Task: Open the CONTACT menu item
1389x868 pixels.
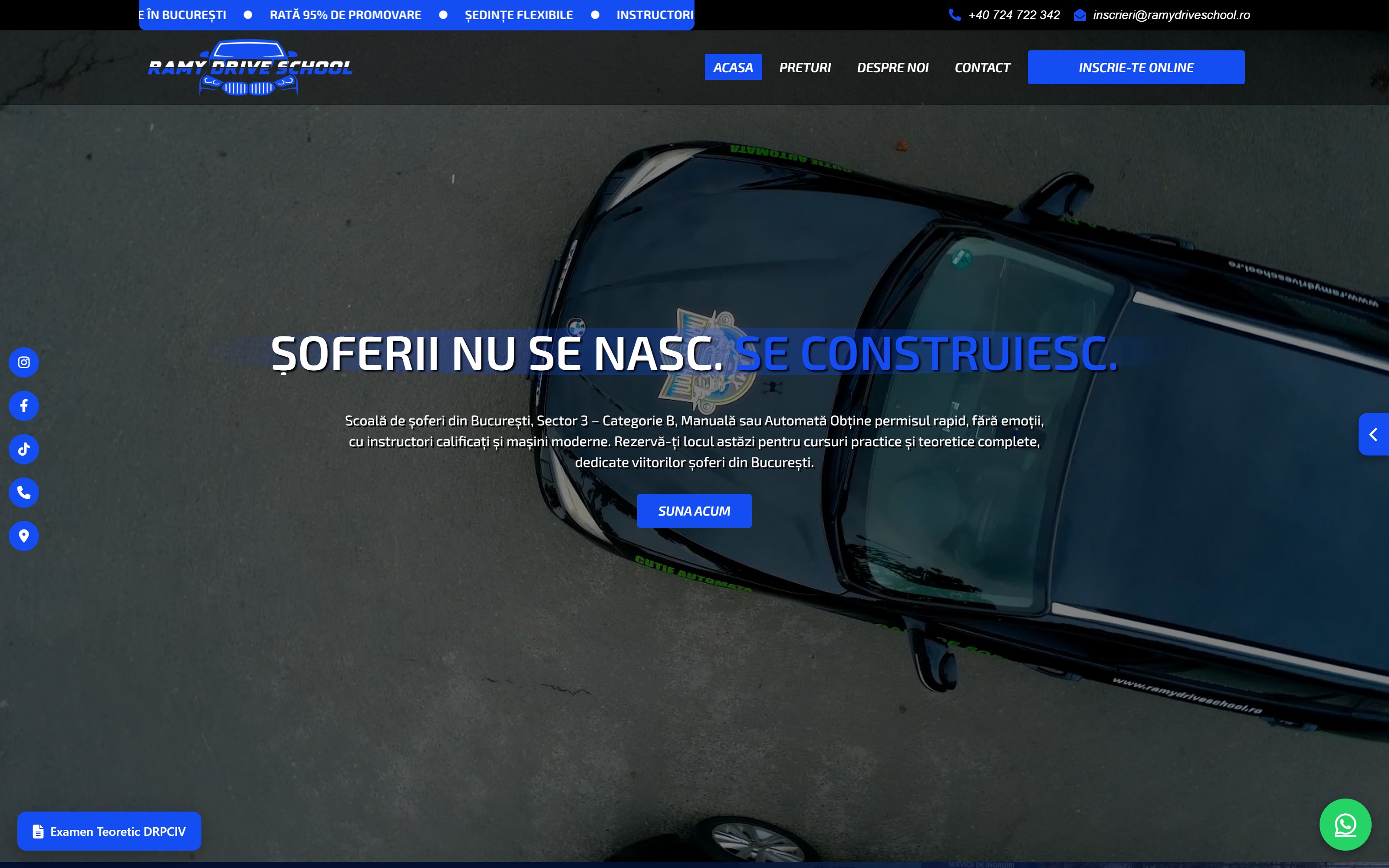Action: click(x=982, y=67)
